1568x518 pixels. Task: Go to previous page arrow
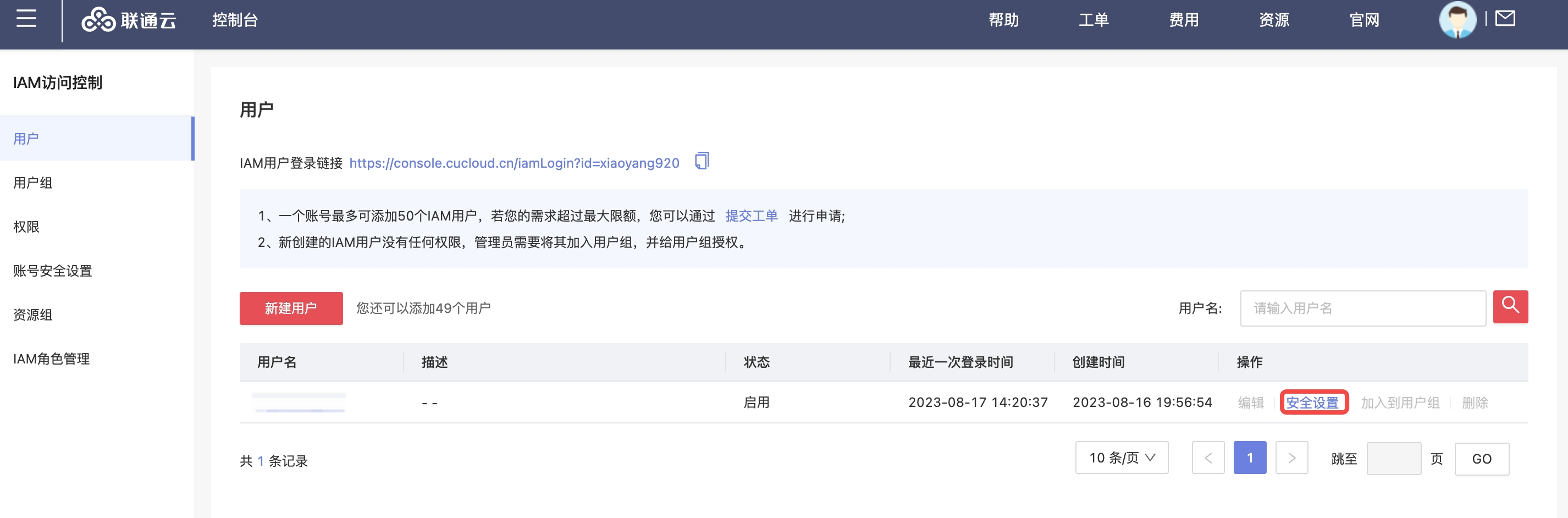[x=1208, y=458]
